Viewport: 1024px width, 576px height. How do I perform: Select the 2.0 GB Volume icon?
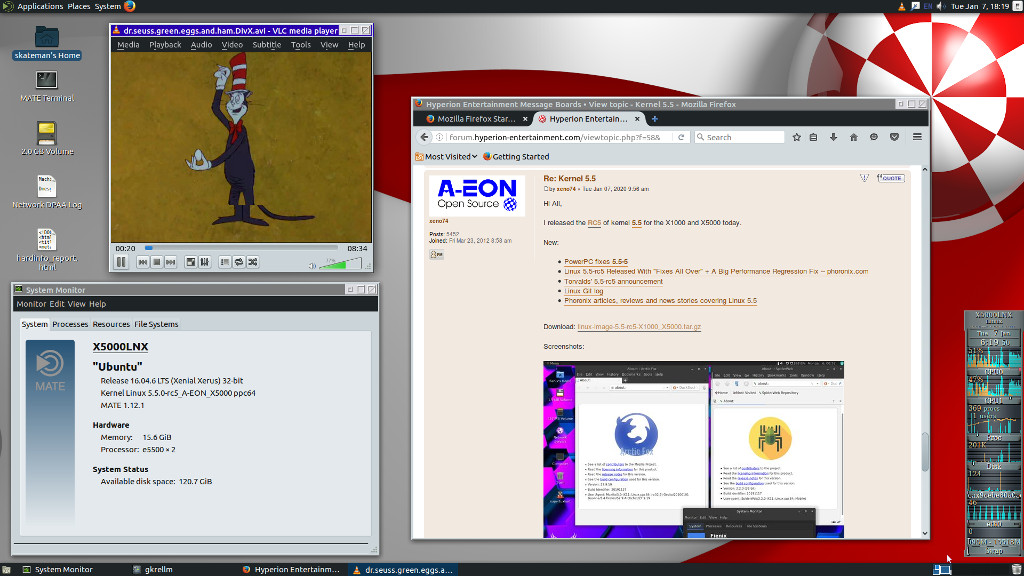(x=47, y=138)
